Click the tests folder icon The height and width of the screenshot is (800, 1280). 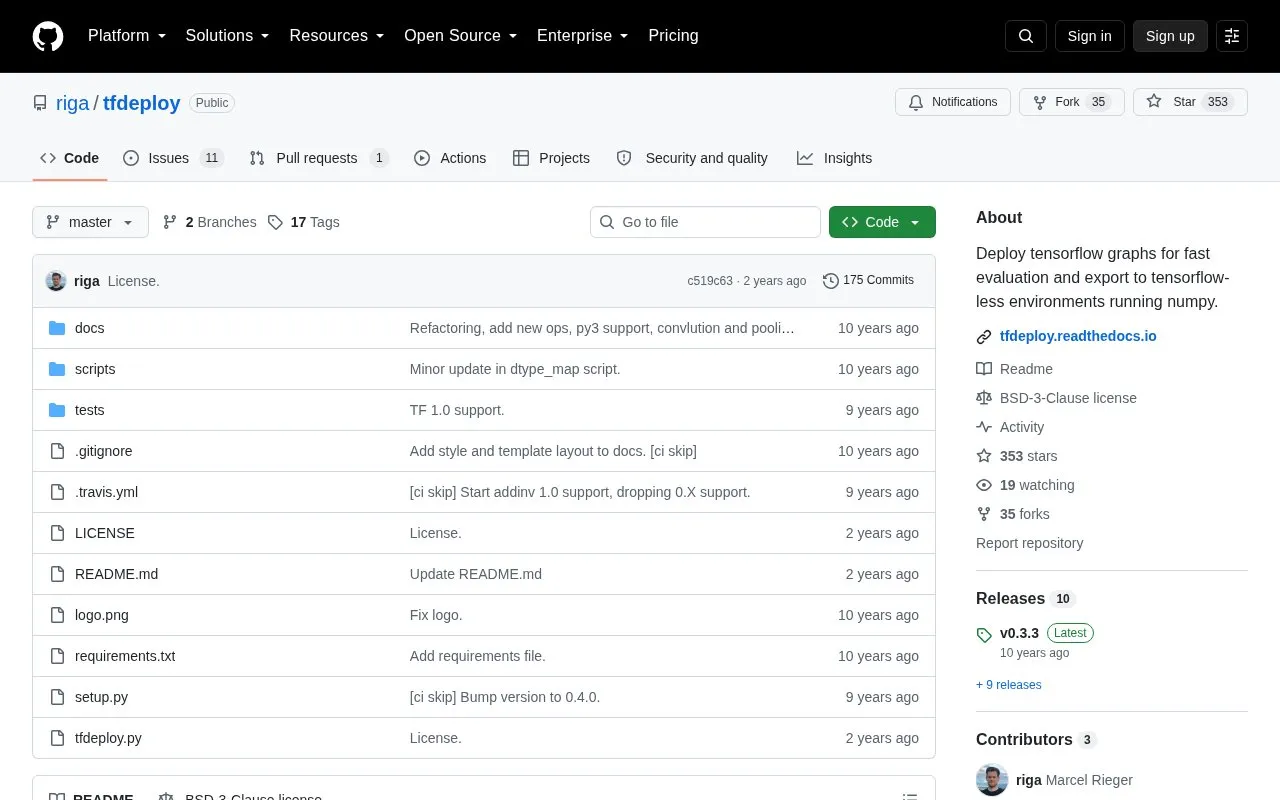57,410
